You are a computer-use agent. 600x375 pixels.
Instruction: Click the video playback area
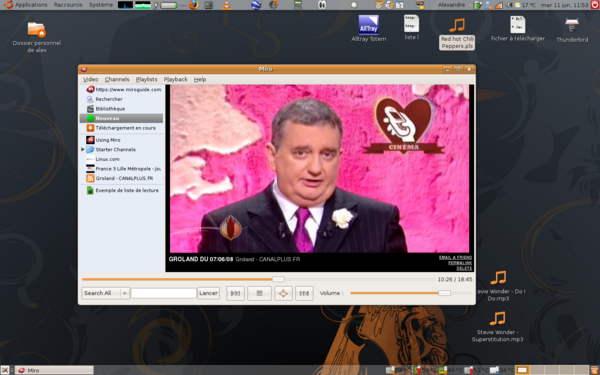tap(320, 169)
